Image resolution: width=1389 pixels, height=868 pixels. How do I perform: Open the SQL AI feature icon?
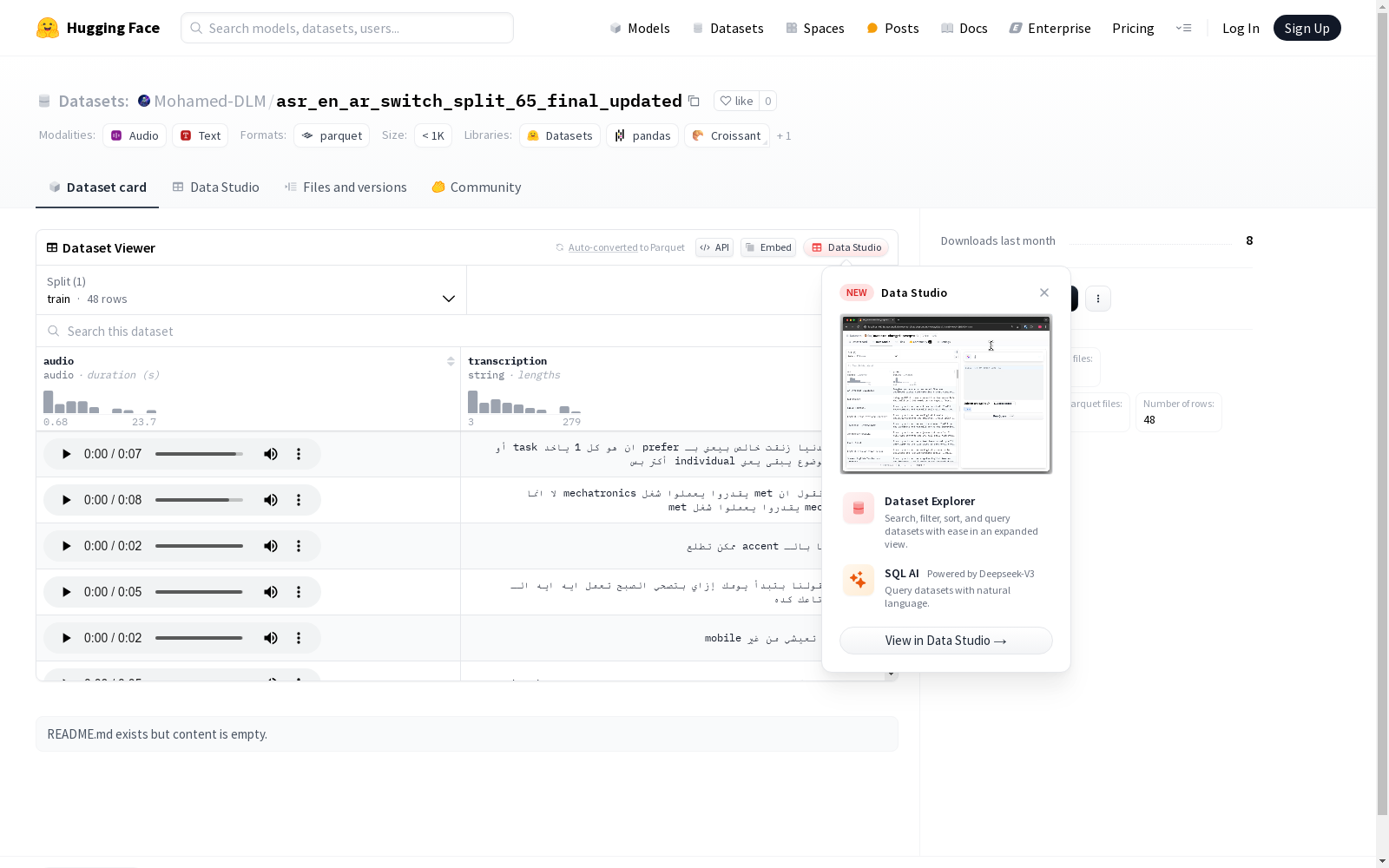click(859, 580)
